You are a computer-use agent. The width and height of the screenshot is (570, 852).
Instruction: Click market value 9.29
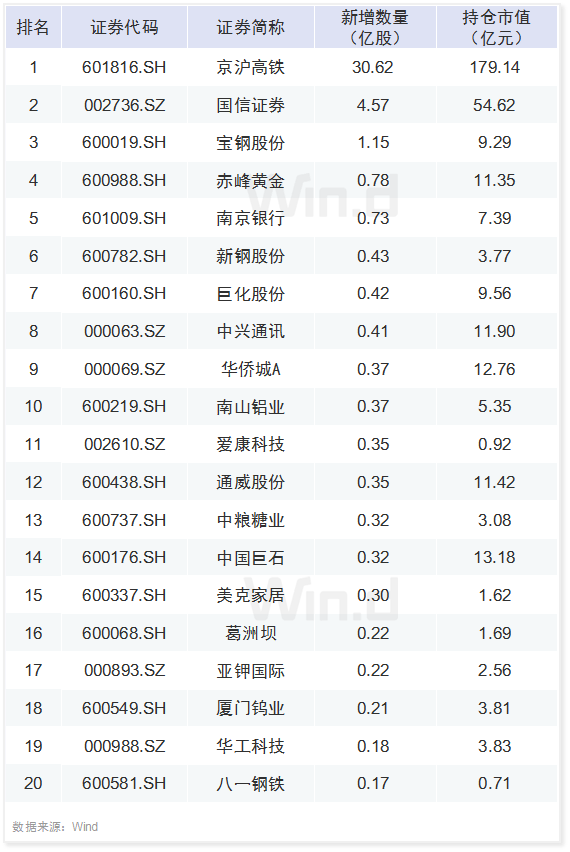coord(494,142)
